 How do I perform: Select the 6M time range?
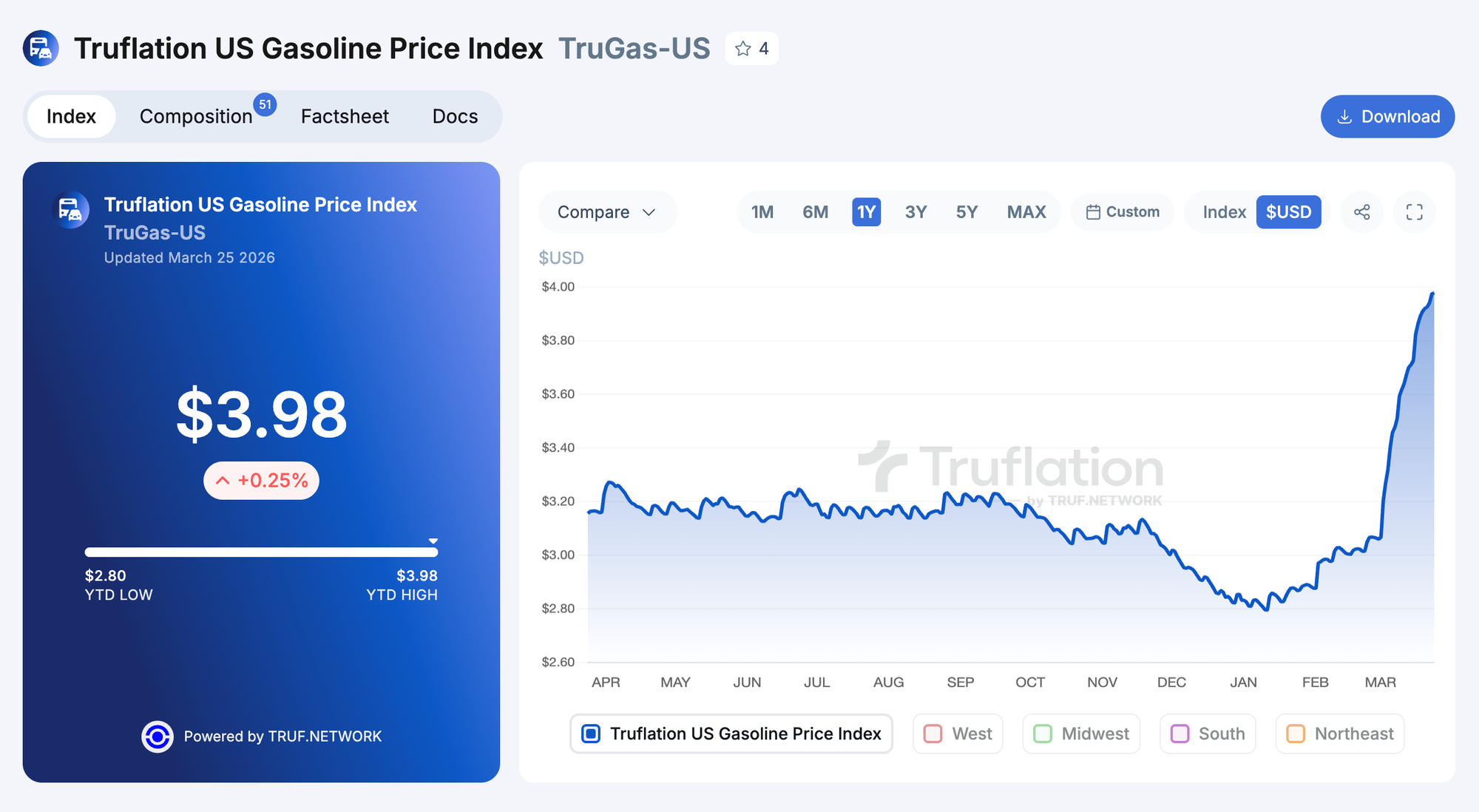point(815,212)
